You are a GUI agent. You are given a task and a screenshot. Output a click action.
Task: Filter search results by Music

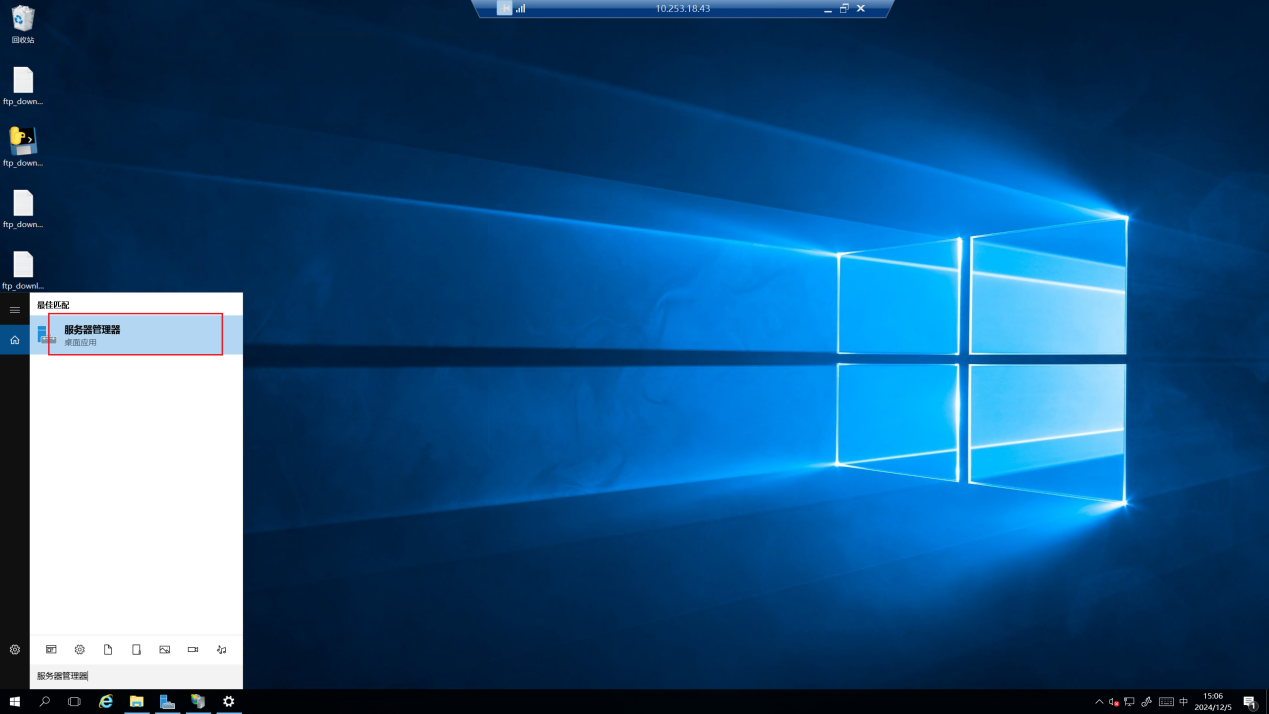point(221,649)
